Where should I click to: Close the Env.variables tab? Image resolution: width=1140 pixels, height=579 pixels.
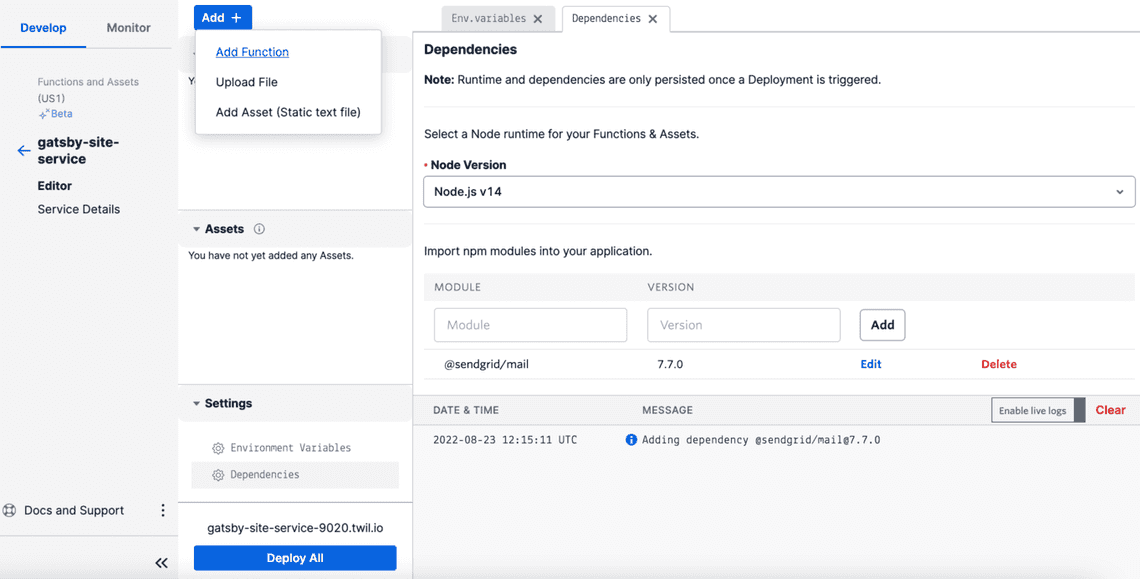(x=538, y=19)
